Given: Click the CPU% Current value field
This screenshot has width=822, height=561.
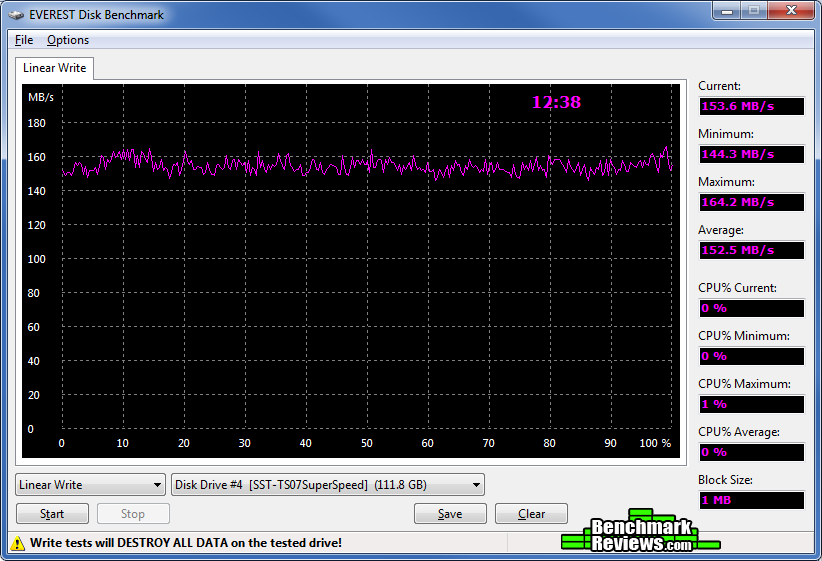Looking at the screenshot, I should (752, 308).
